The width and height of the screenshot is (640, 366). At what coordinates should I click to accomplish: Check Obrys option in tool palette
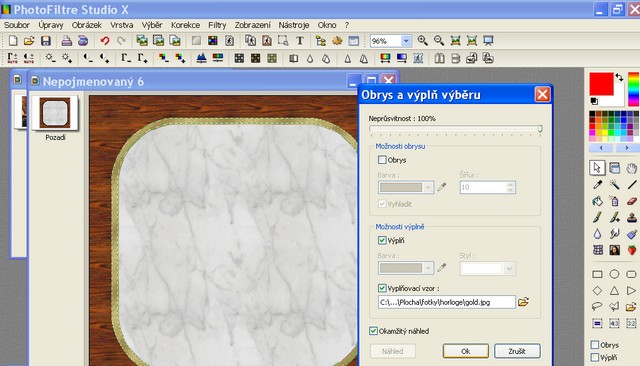pos(595,345)
